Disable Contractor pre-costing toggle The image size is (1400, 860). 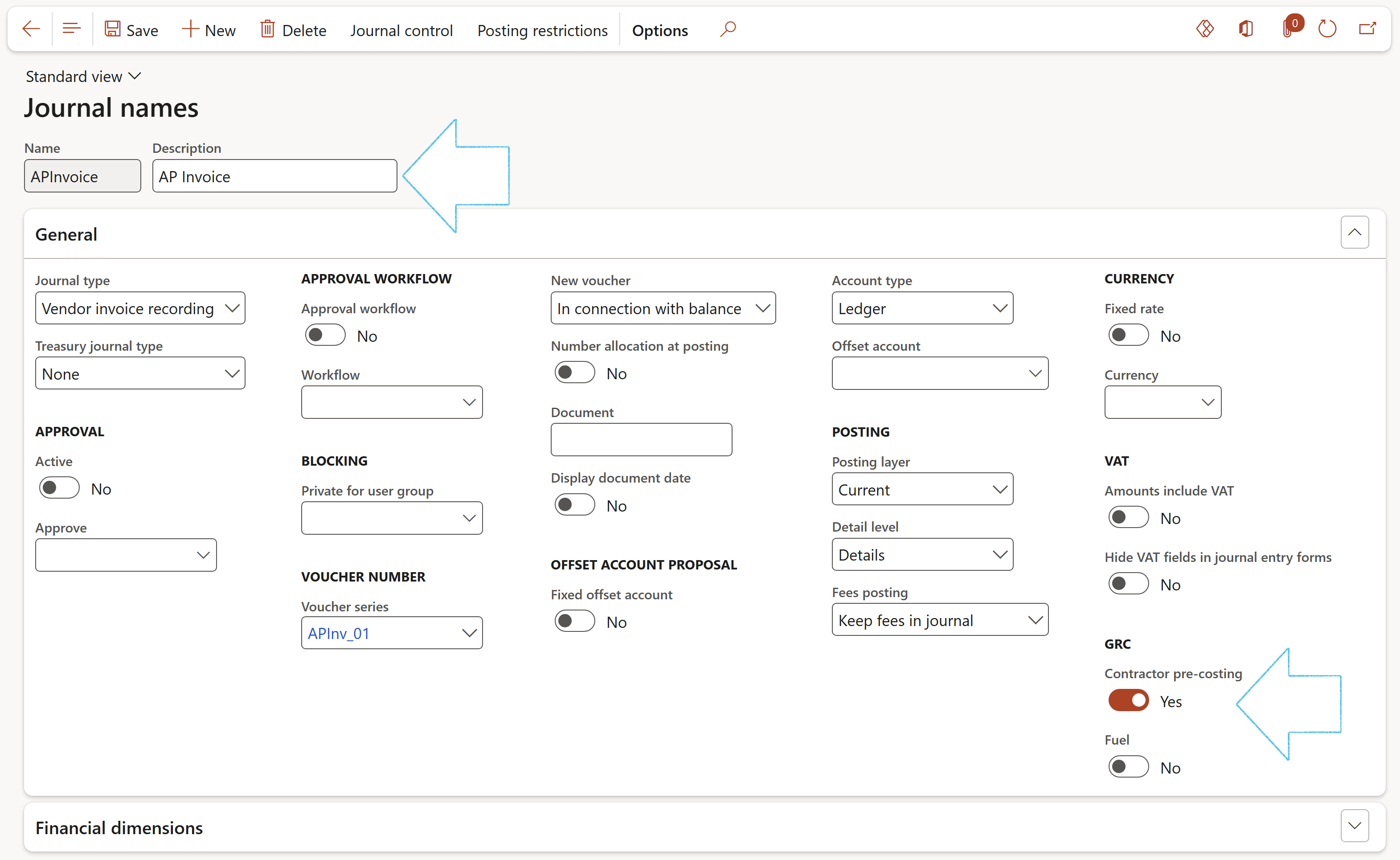point(1129,701)
